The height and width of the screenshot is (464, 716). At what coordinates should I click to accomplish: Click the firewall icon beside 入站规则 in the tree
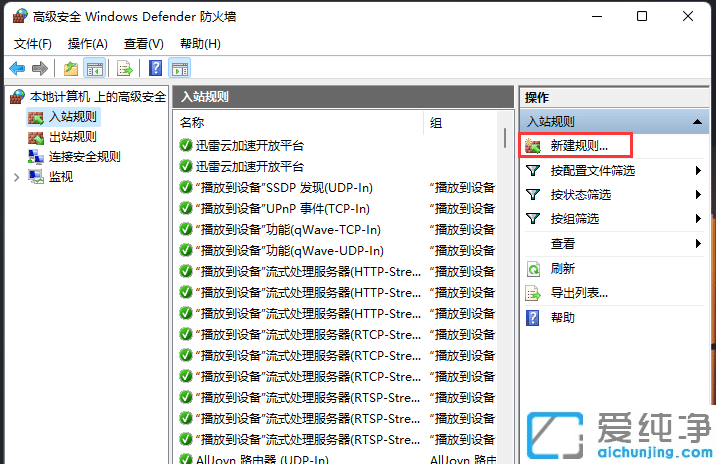[36, 117]
